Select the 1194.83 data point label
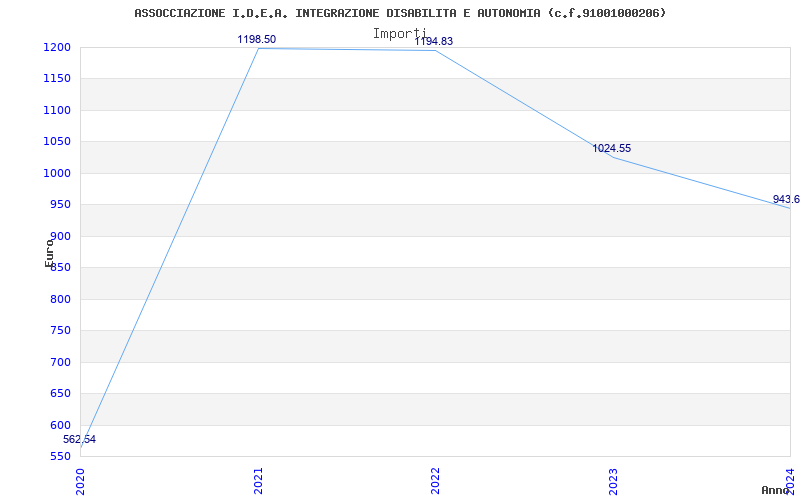Image resolution: width=800 pixels, height=500 pixels. (434, 41)
